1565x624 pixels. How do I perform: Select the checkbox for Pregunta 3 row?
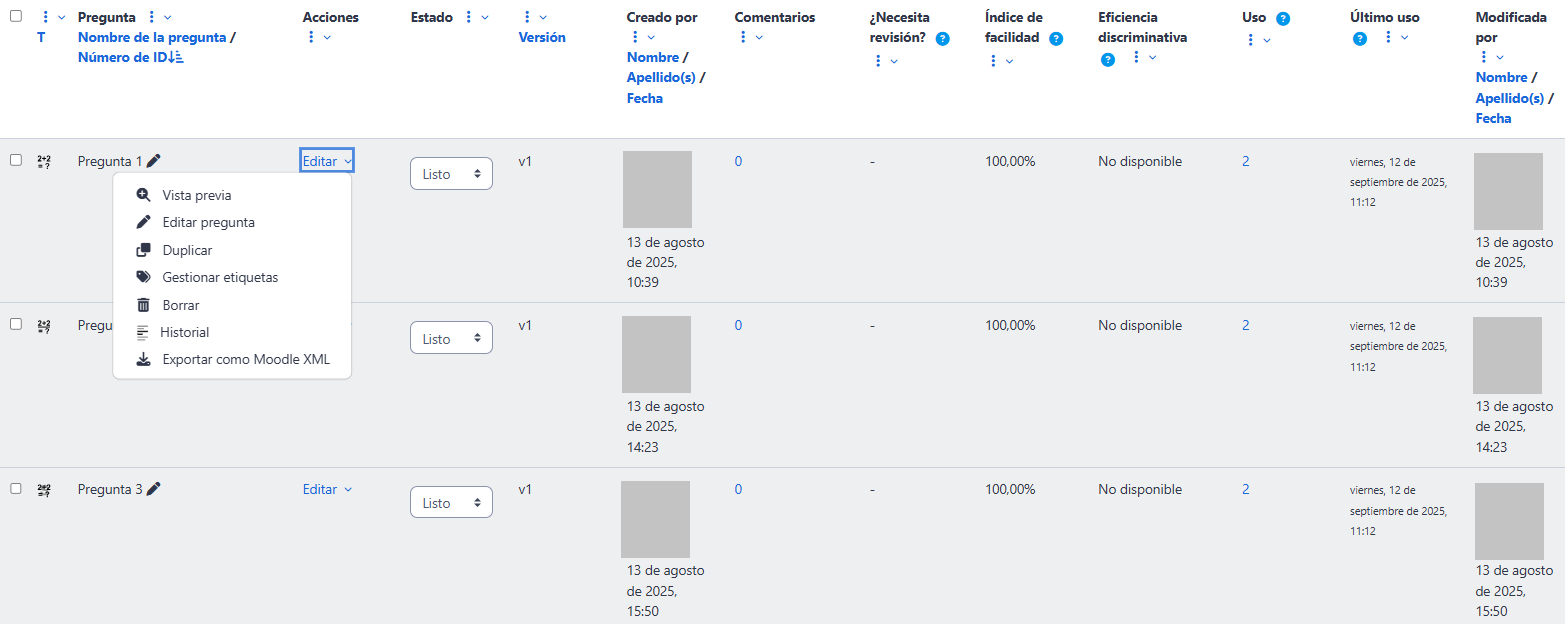[16, 488]
